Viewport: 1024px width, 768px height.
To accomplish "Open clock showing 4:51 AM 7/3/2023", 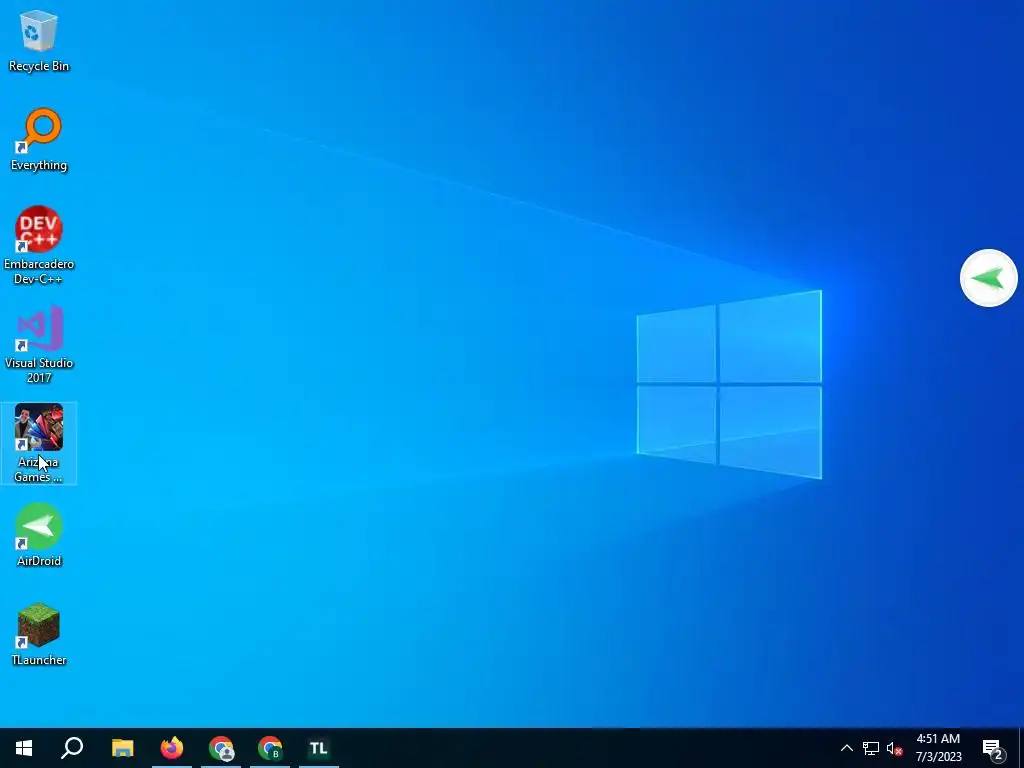I will [938, 748].
